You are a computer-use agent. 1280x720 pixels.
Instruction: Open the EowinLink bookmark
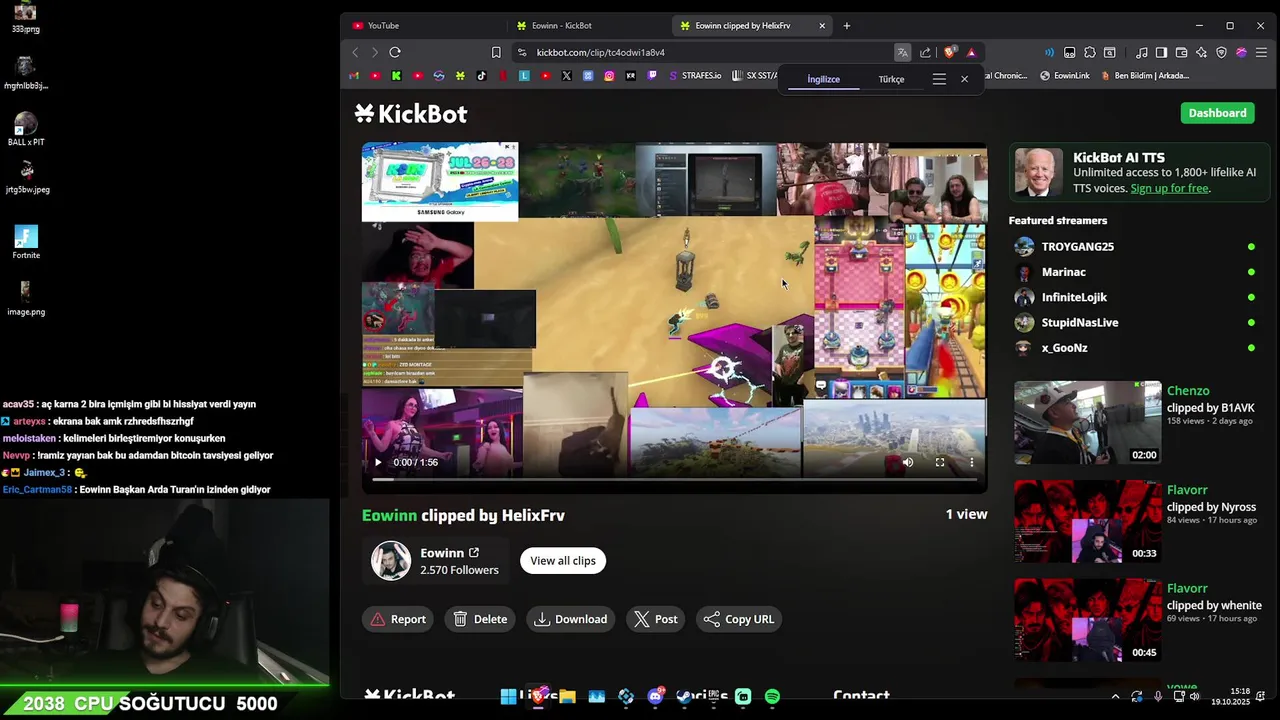click(1065, 75)
